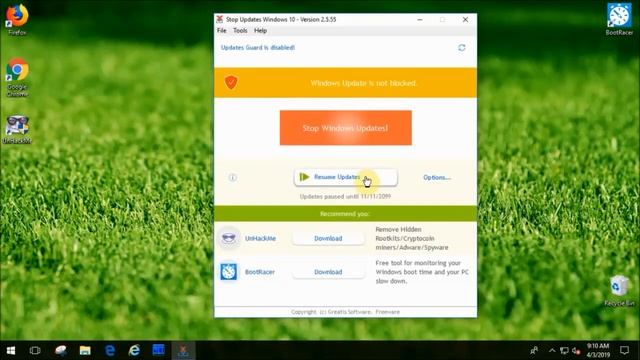This screenshot has width=640, height=360.
Task: Click 'Updates paused until' date text
Action: 345,196
